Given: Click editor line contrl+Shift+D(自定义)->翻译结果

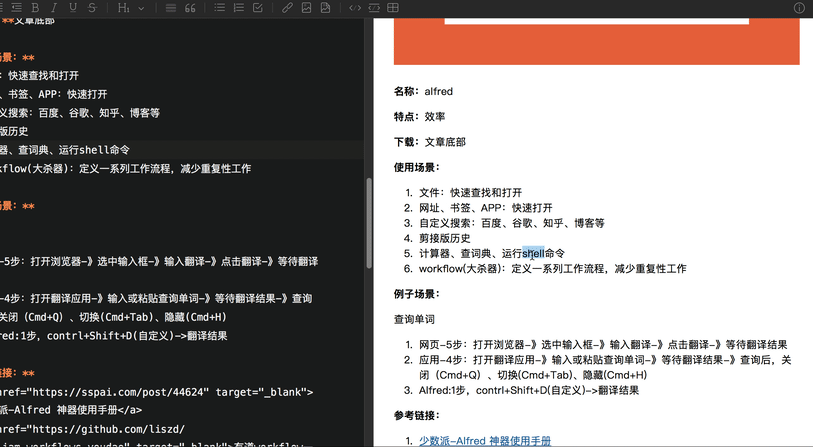Looking at the screenshot, I should coord(114,336).
